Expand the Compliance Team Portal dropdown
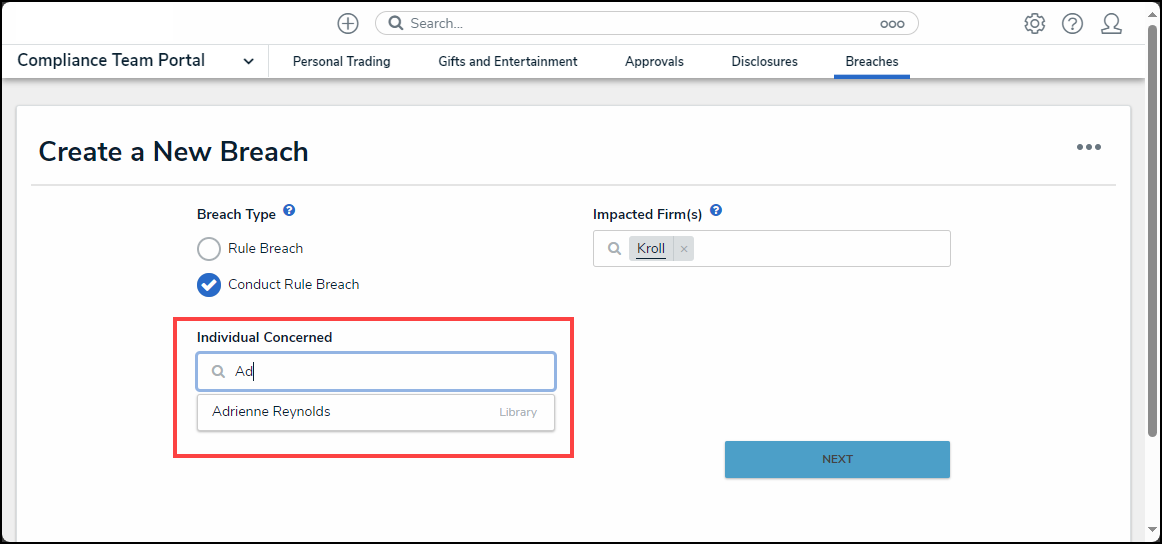The image size is (1162, 544). [248, 61]
